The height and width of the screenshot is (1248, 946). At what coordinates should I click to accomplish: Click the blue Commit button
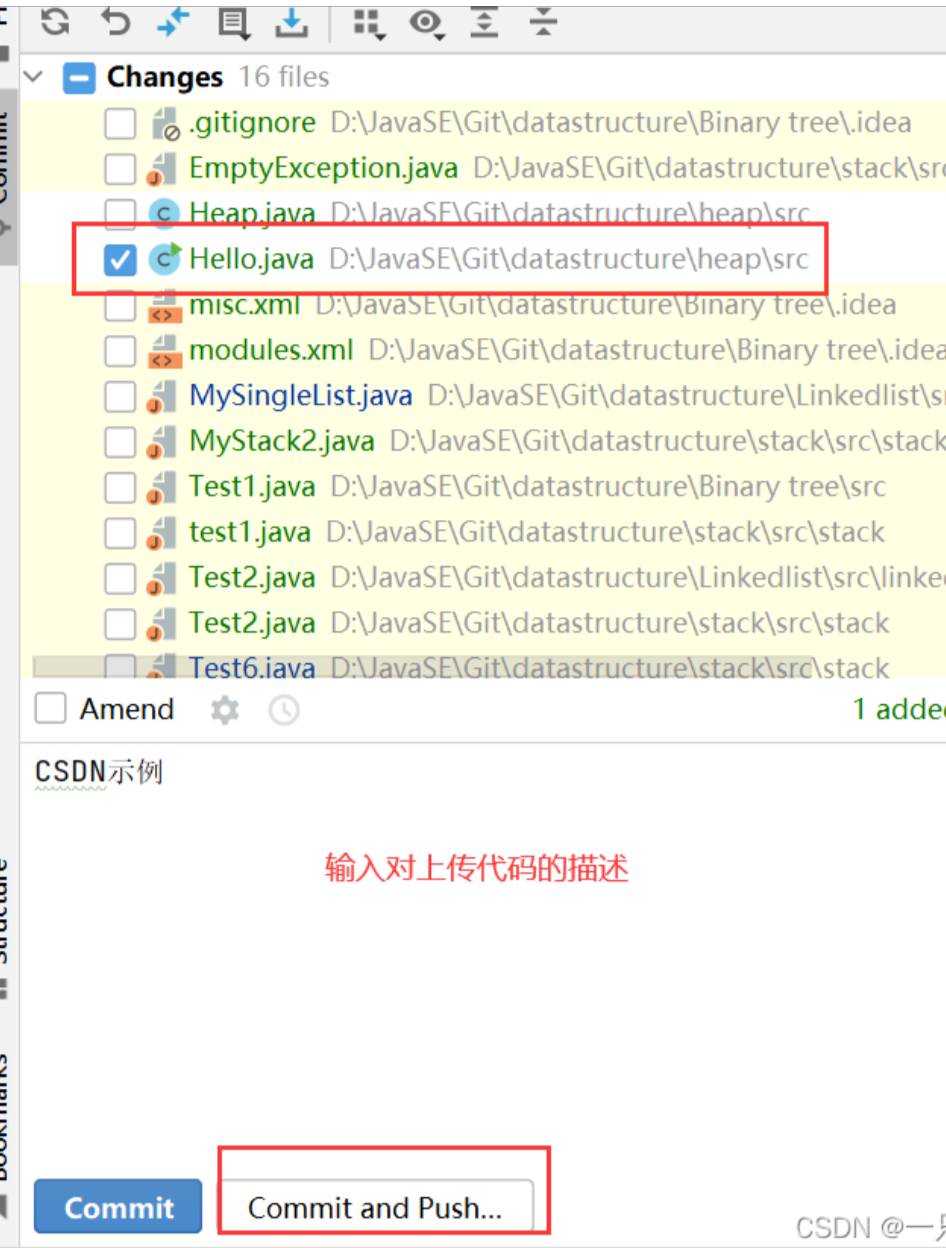click(118, 1207)
